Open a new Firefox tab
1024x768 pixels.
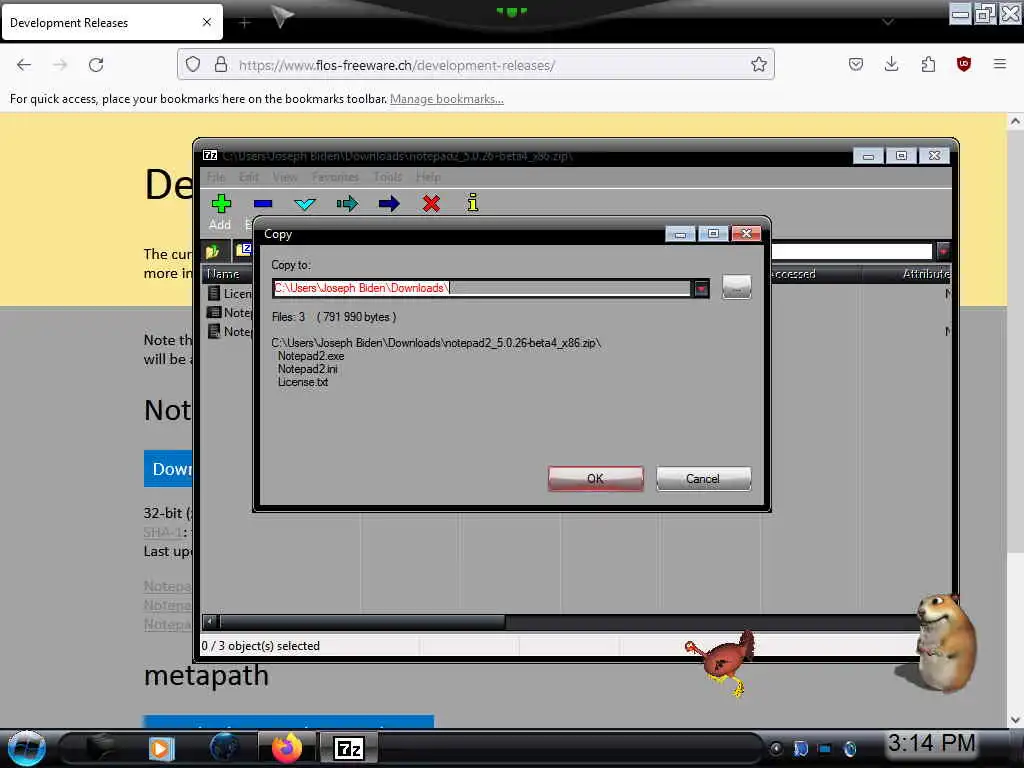(244, 23)
